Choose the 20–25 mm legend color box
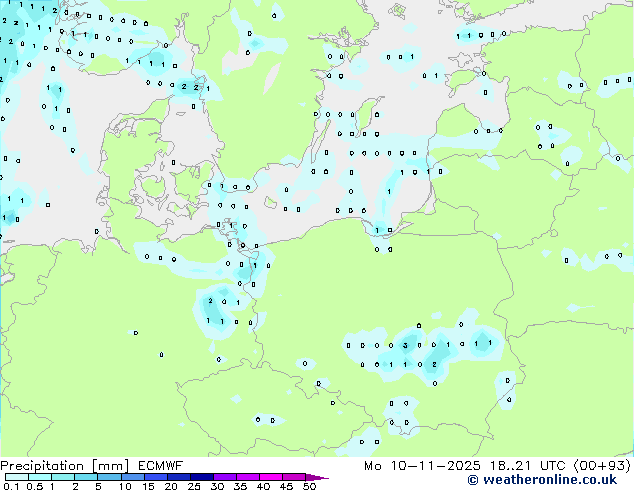This screenshot has height=490, width=634. pos(179,477)
